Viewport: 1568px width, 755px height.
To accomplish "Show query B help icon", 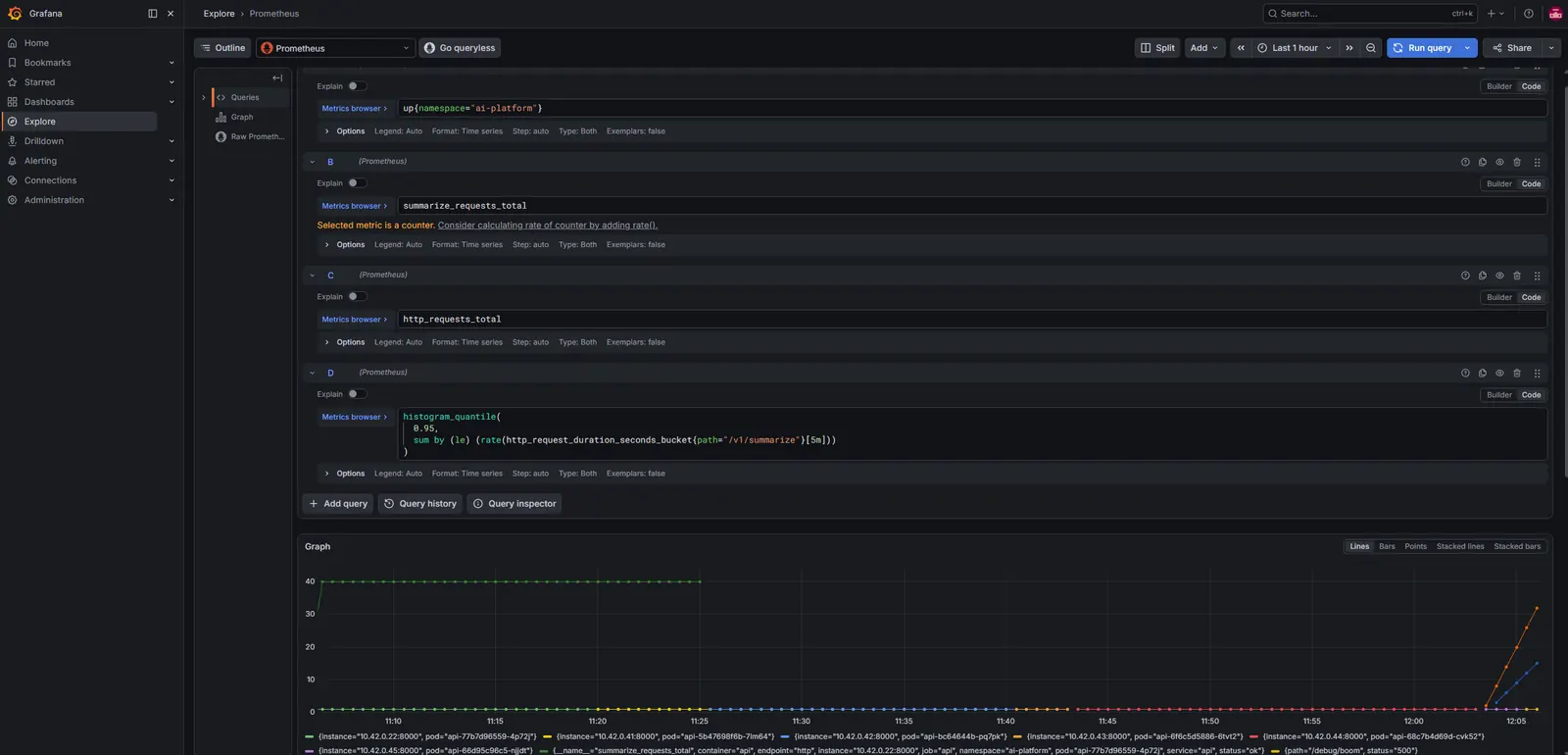I will [x=1465, y=162].
